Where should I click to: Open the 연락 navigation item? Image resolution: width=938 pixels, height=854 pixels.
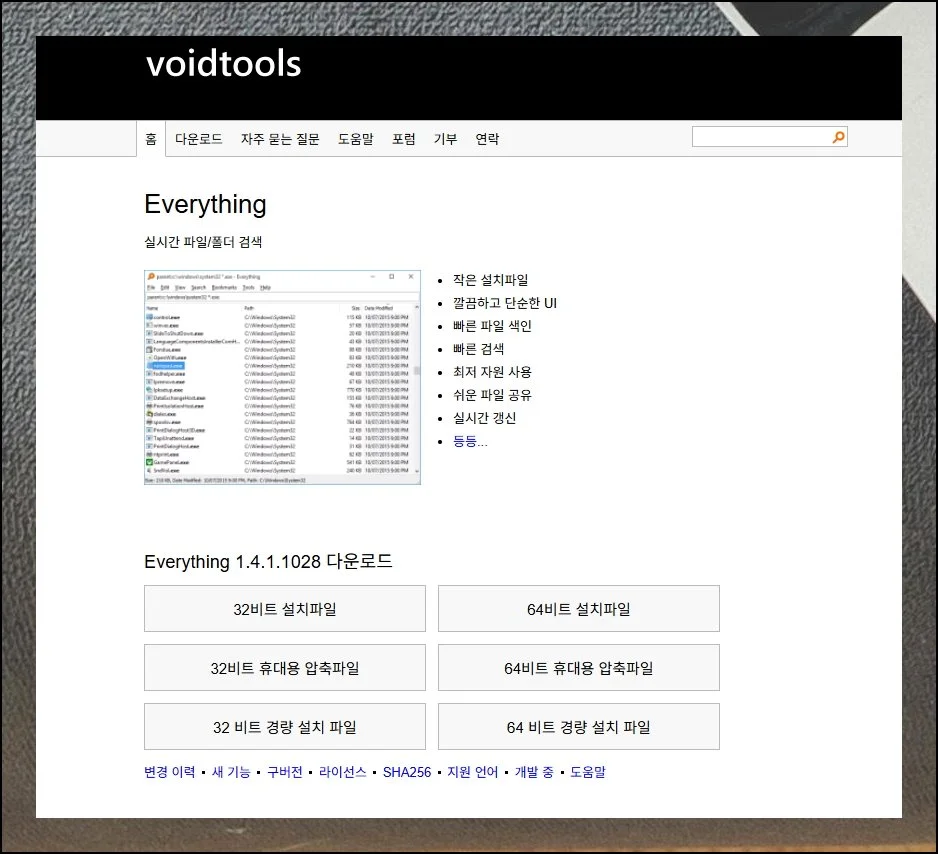[487, 139]
